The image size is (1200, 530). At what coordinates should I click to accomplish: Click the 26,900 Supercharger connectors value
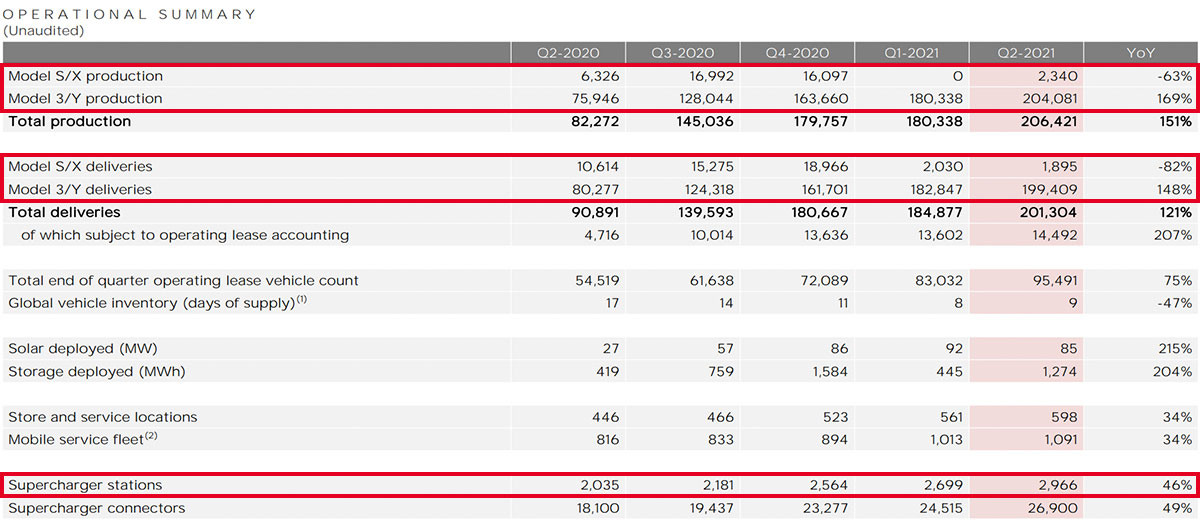tap(1054, 508)
